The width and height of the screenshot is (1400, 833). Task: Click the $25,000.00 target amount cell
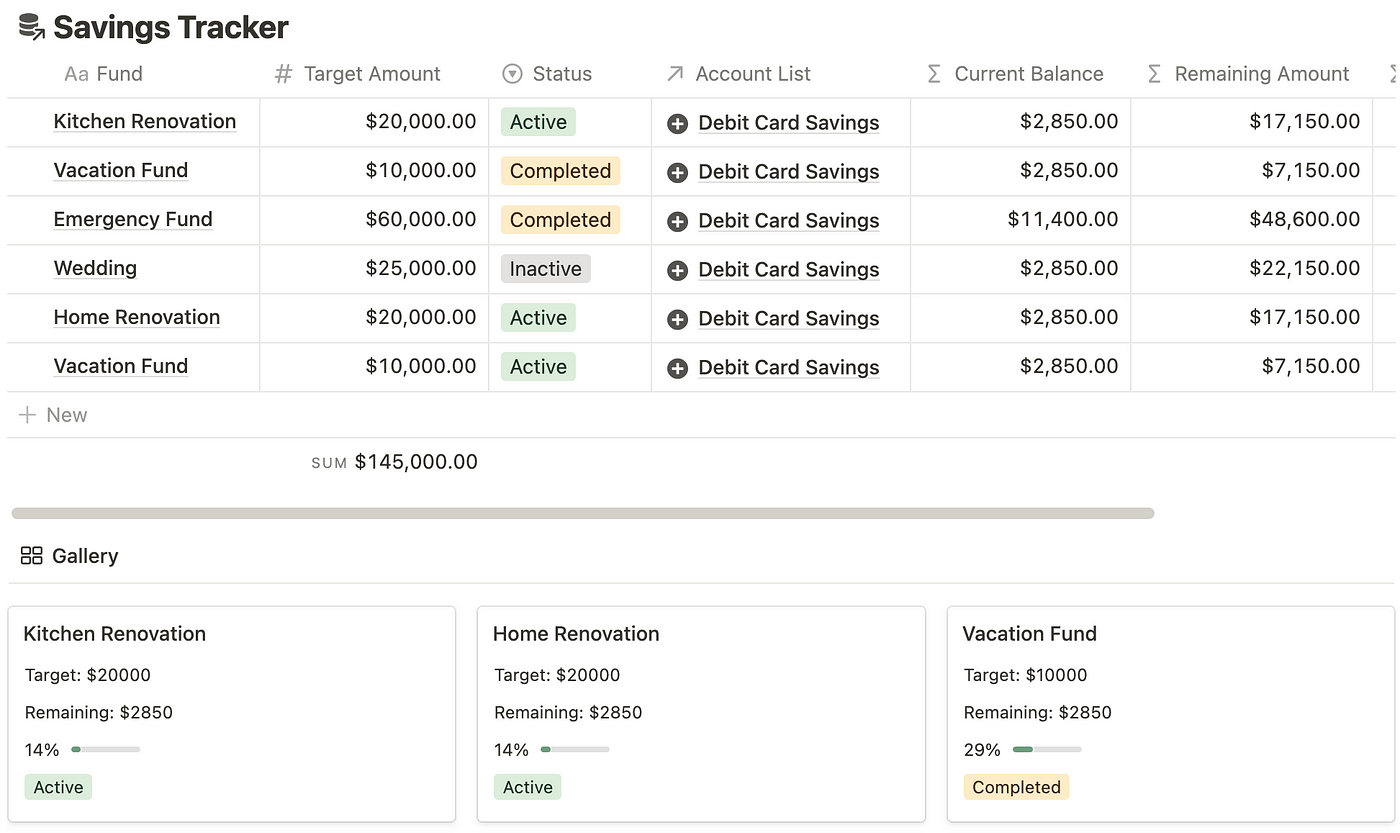[x=374, y=269]
